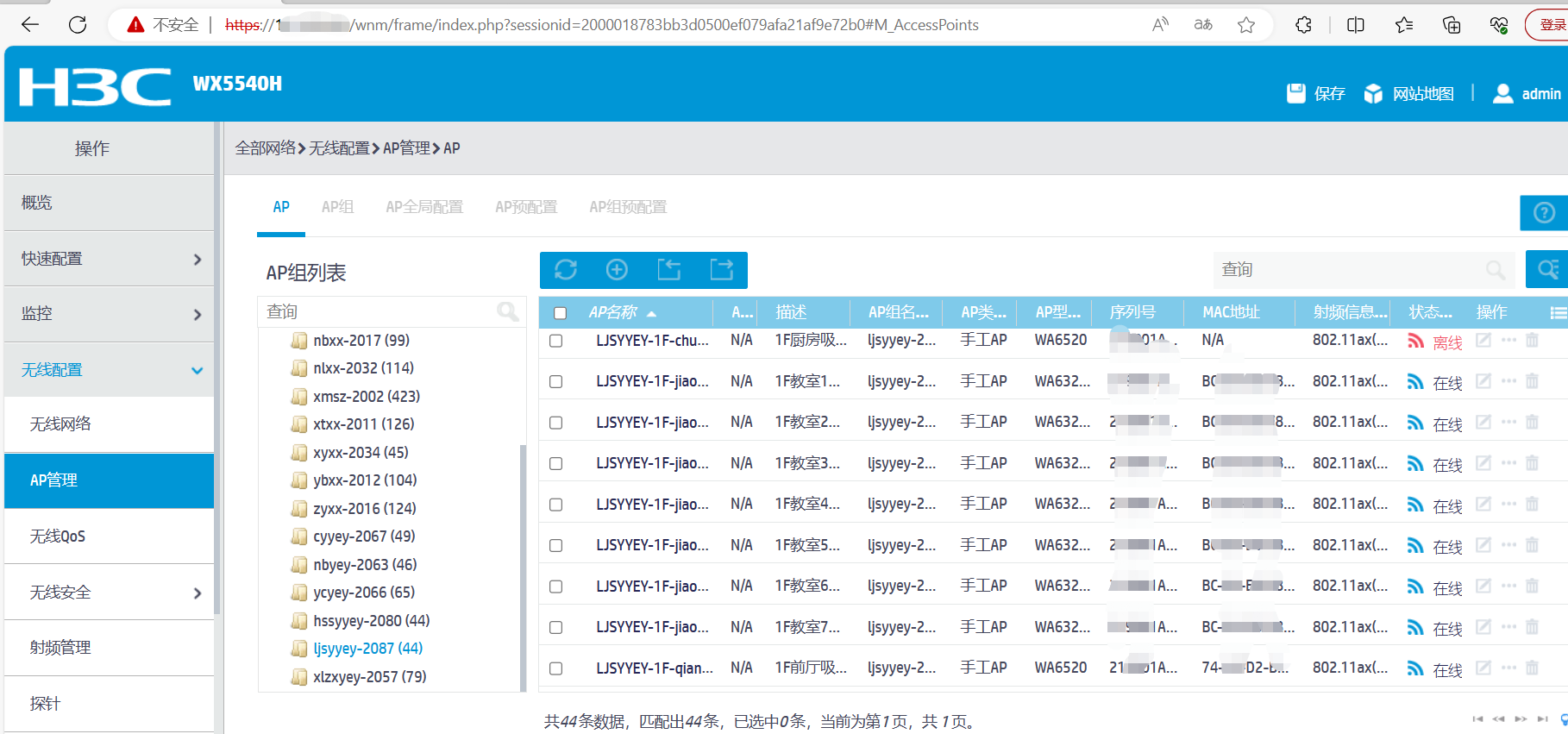
Task: Go to the last page of results
Action: [1543, 718]
